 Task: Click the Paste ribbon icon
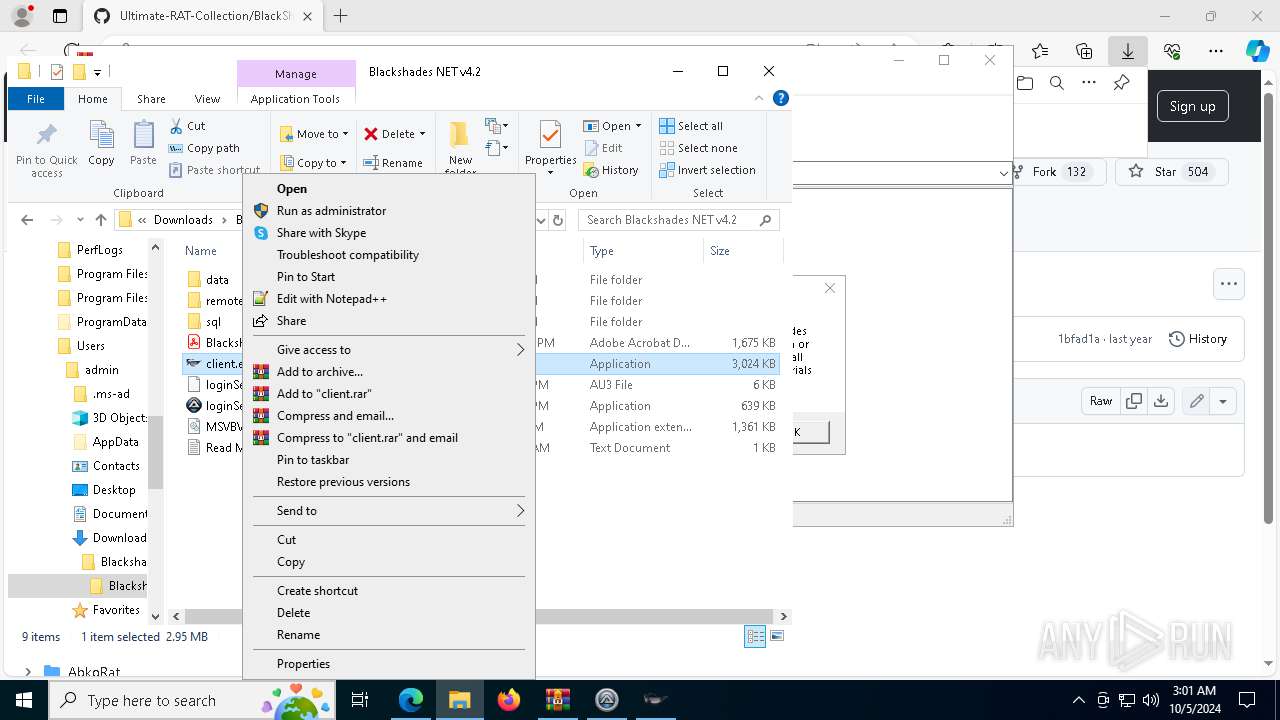(x=143, y=143)
